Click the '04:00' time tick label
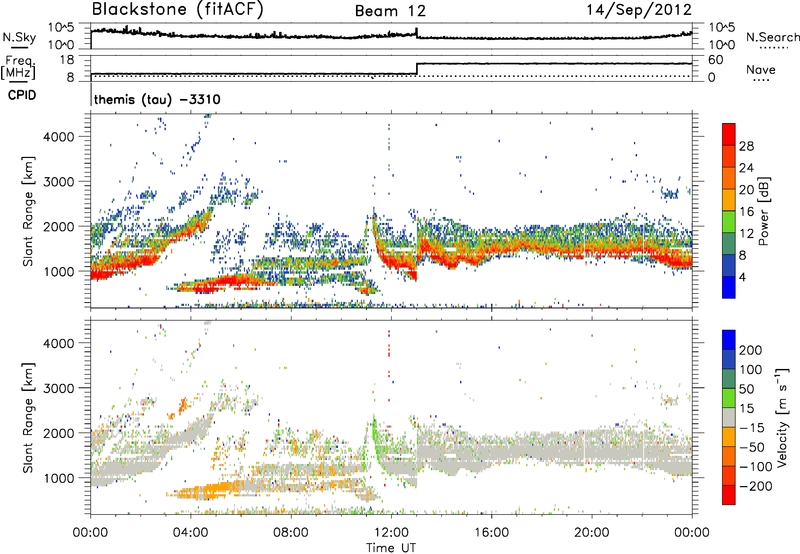The image size is (800, 554). click(191, 533)
